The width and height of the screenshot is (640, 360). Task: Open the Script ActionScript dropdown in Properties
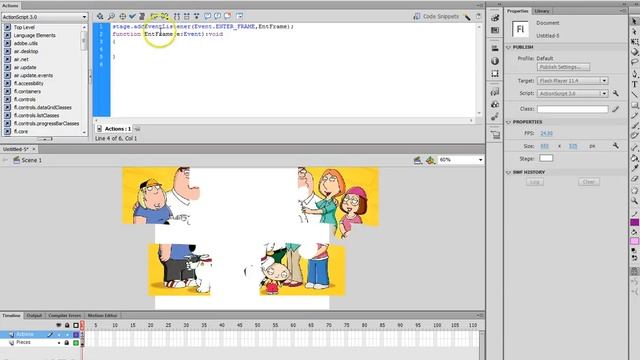pos(572,93)
